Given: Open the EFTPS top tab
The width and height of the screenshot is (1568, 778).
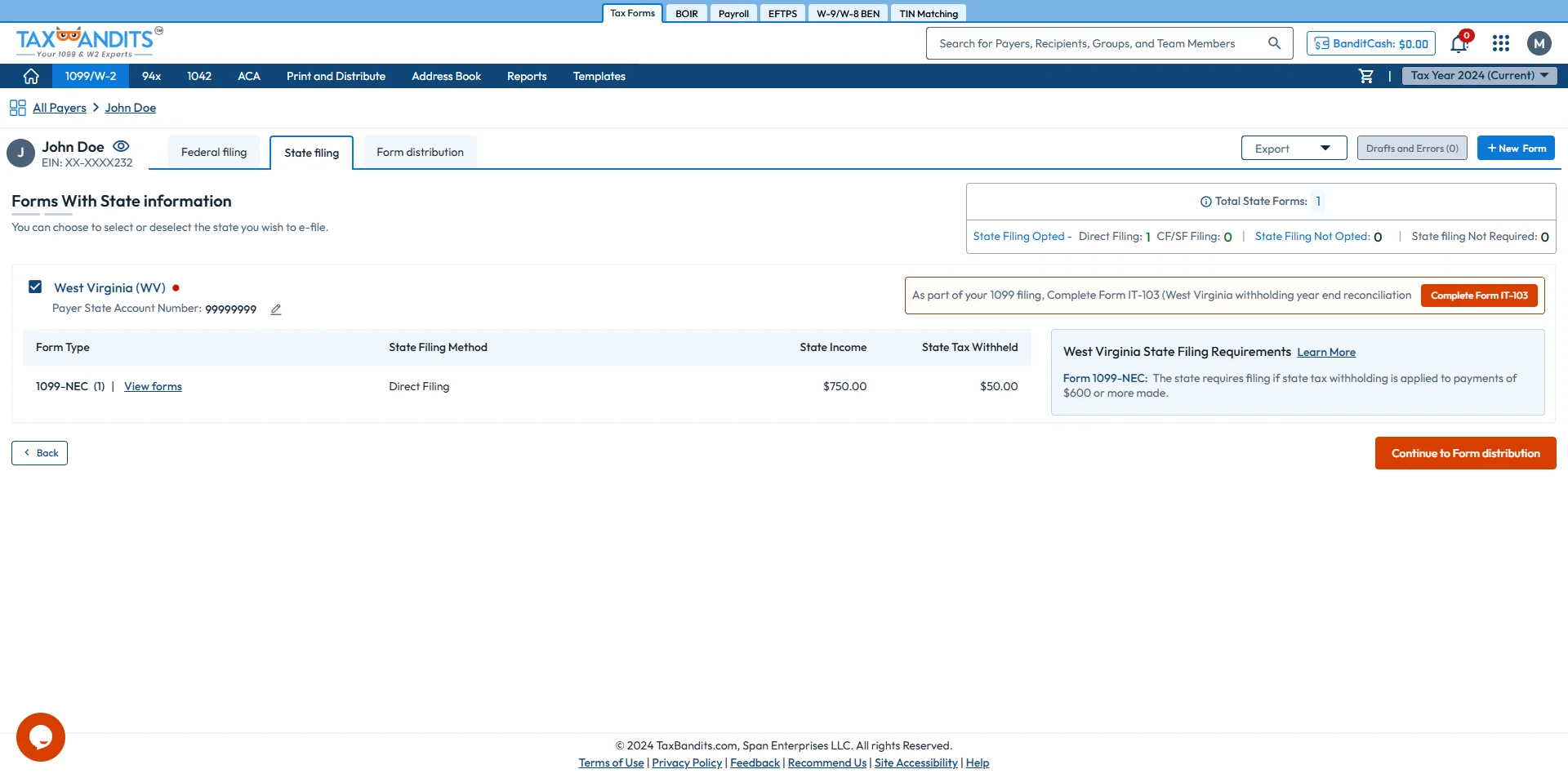Looking at the screenshot, I should 782,13.
